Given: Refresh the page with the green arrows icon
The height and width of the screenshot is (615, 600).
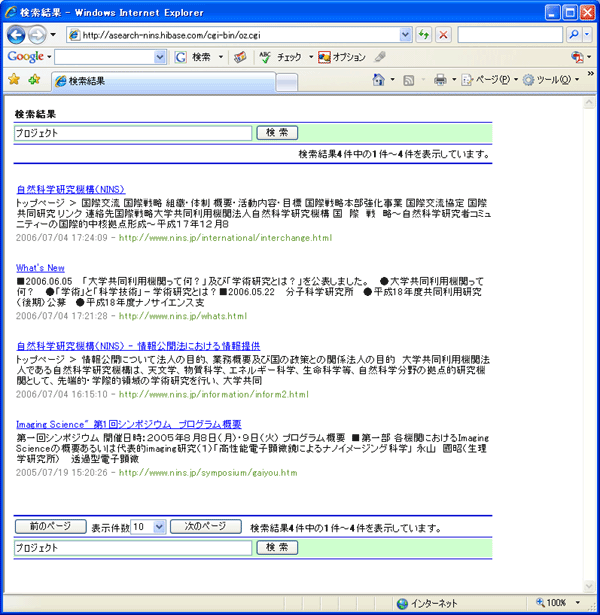Looking at the screenshot, I should click(424, 35).
